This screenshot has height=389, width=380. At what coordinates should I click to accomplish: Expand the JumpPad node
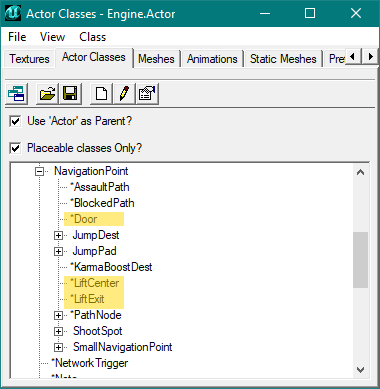58,251
